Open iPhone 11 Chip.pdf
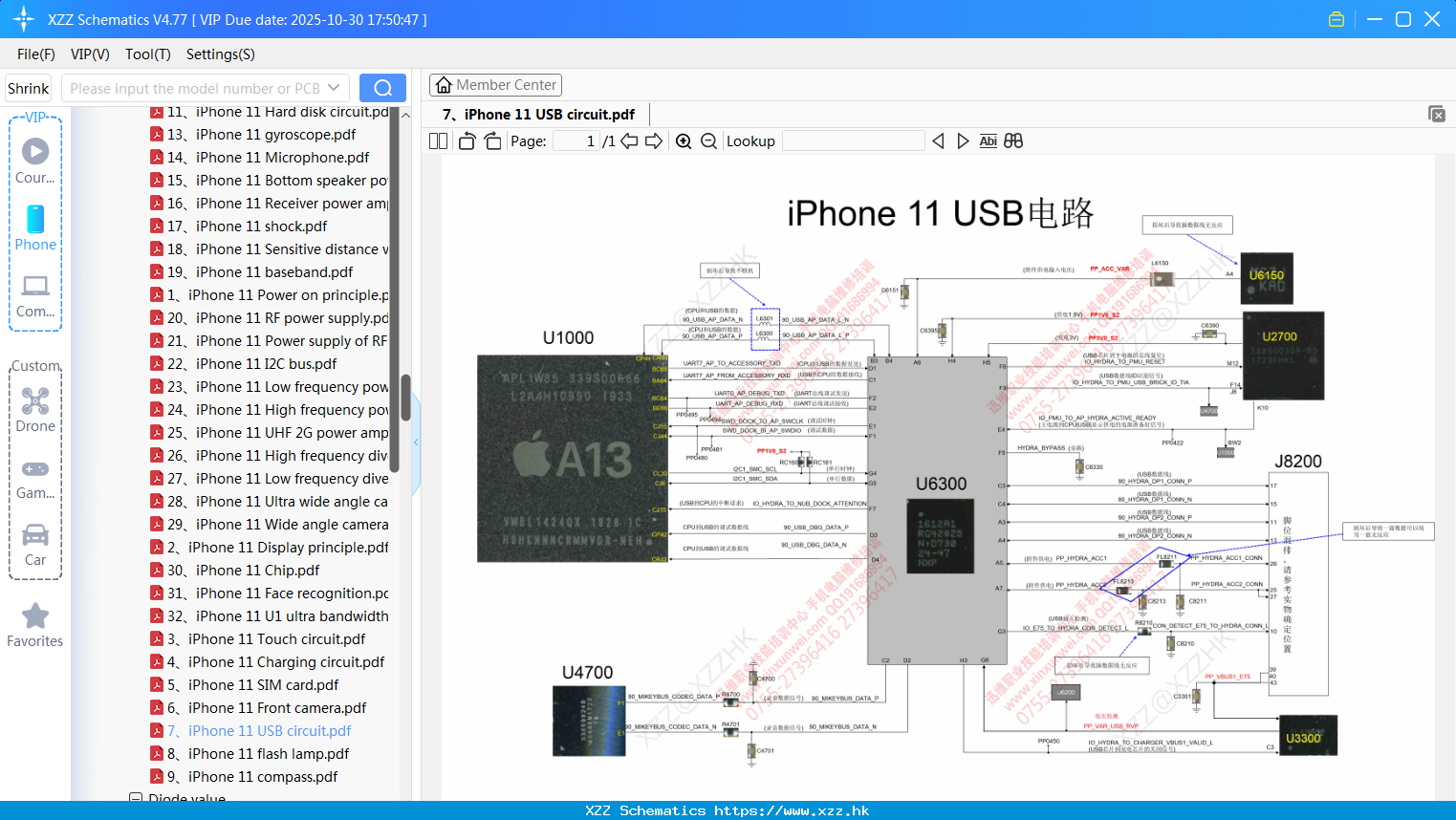Image resolution: width=1456 pixels, height=820 pixels. coord(235,571)
